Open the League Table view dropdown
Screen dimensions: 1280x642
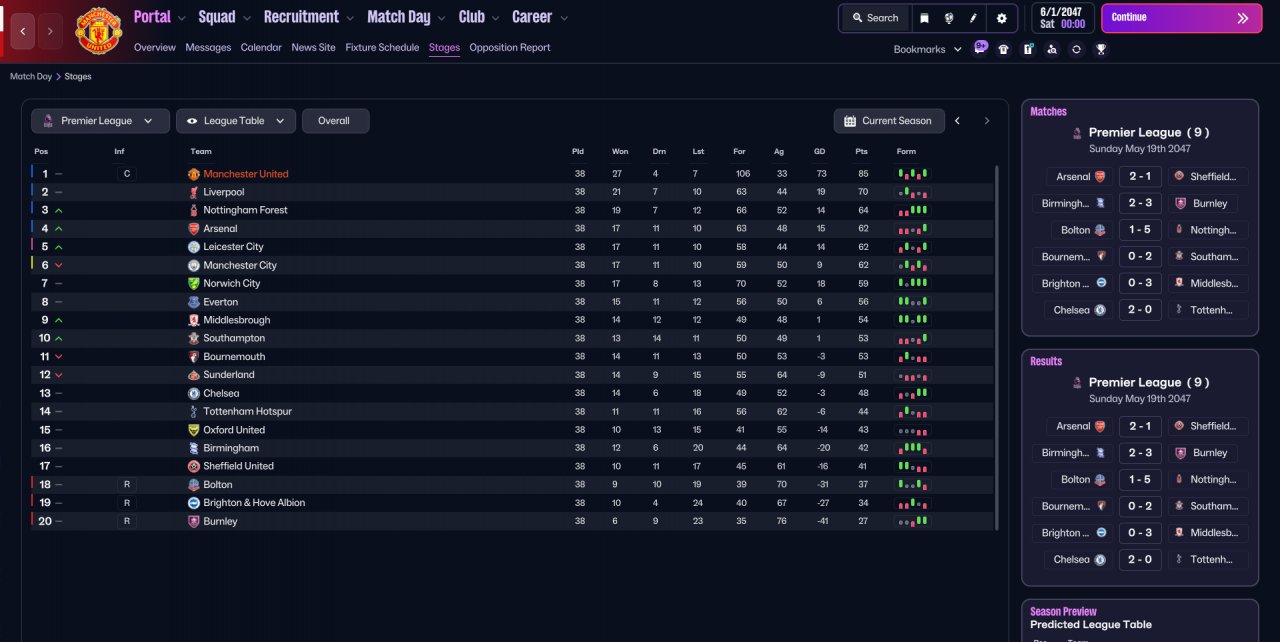(236, 121)
